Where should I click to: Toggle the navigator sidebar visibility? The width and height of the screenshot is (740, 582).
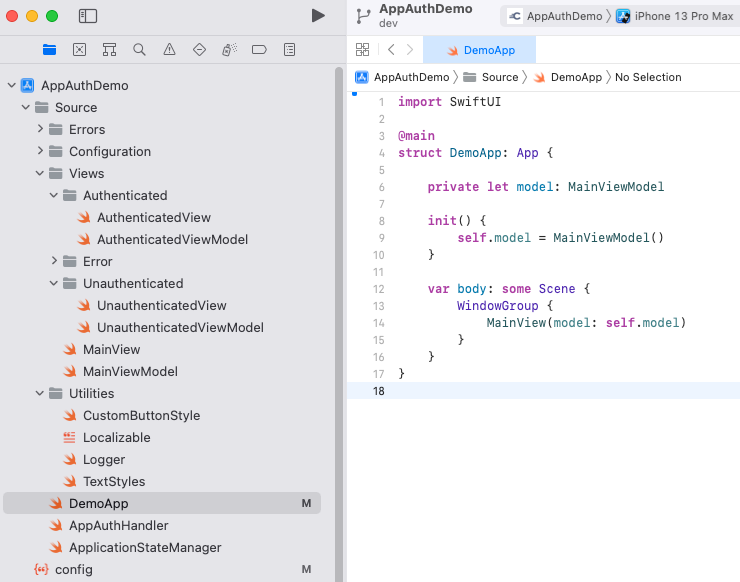coord(88,16)
